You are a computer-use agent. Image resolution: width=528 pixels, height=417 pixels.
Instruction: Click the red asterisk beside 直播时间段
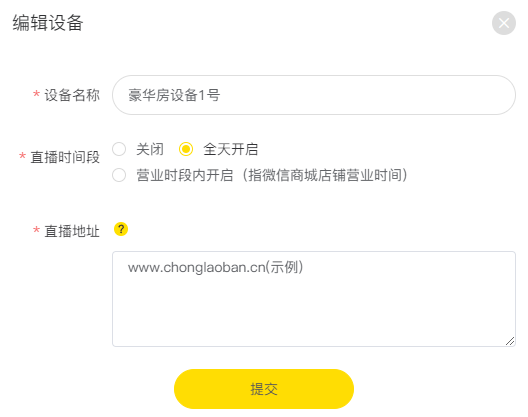point(22,156)
